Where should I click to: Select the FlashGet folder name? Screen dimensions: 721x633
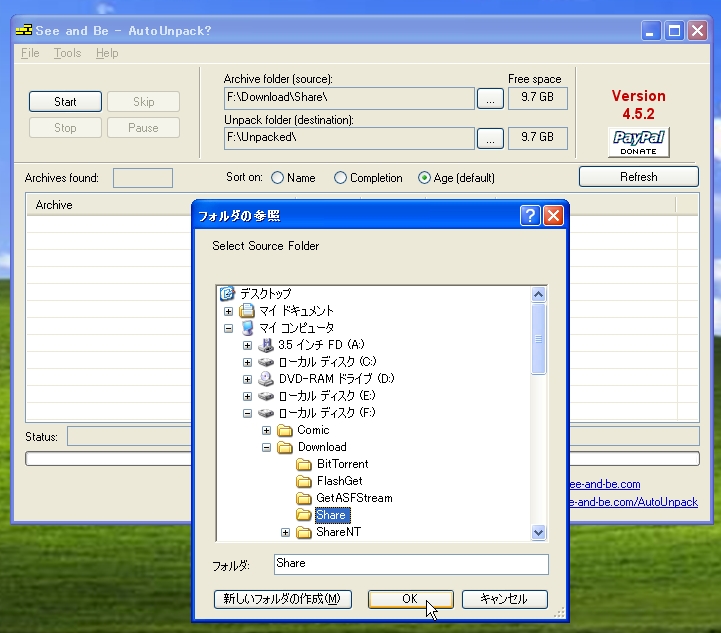tap(339, 481)
